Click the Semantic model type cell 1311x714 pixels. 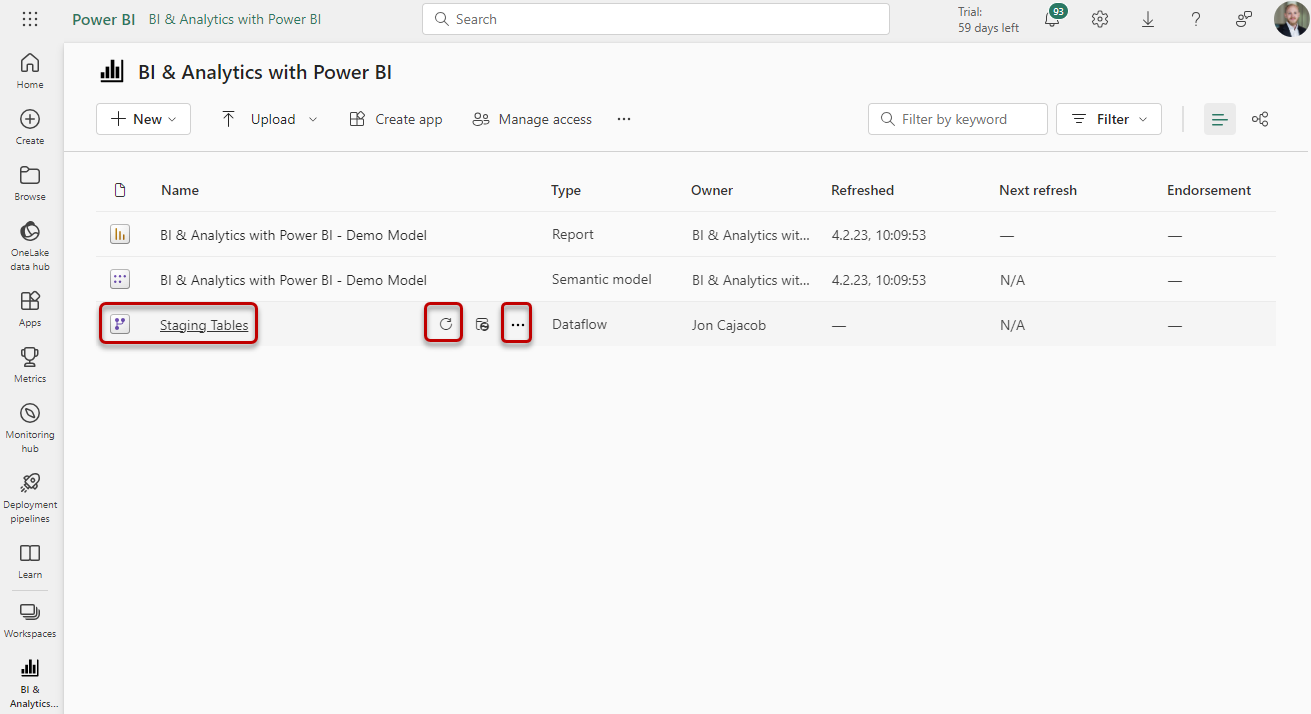click(601, 279)
